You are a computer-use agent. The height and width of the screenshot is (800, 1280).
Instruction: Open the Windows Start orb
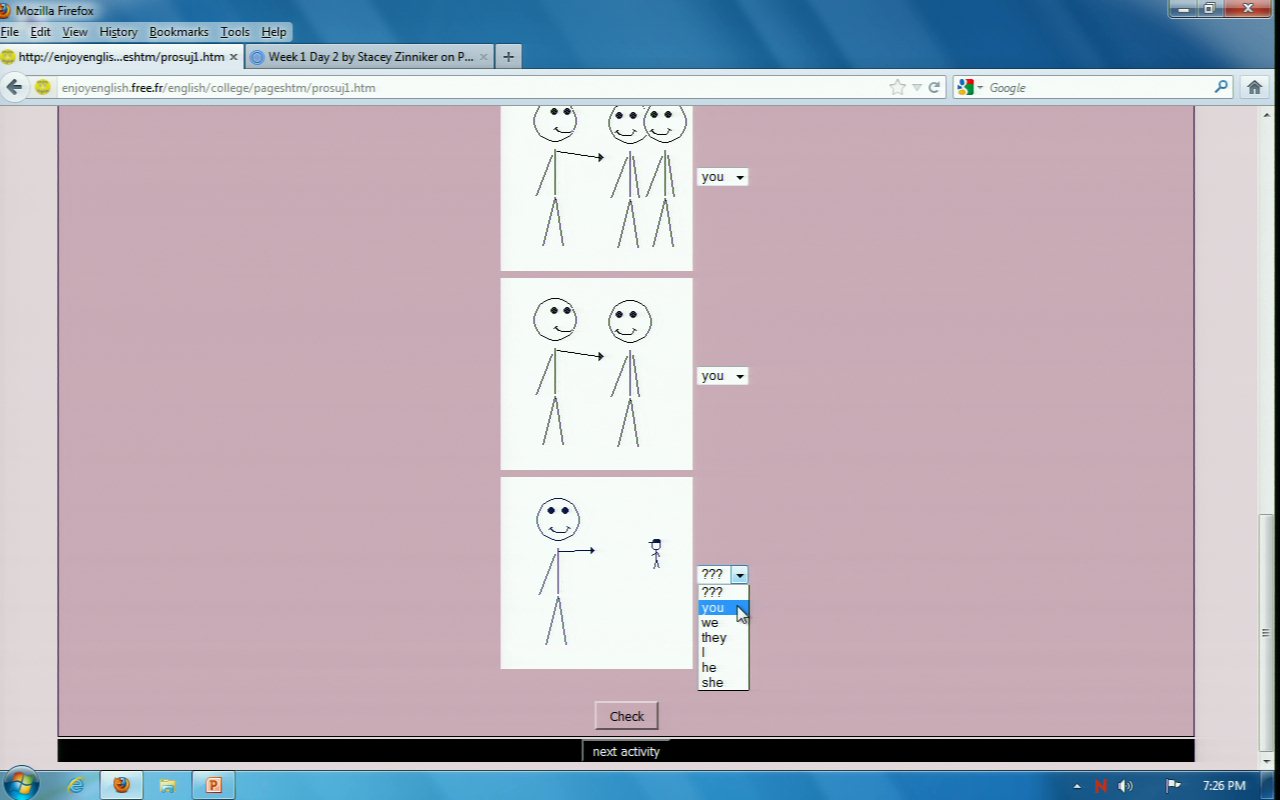[x=21, y=784]
